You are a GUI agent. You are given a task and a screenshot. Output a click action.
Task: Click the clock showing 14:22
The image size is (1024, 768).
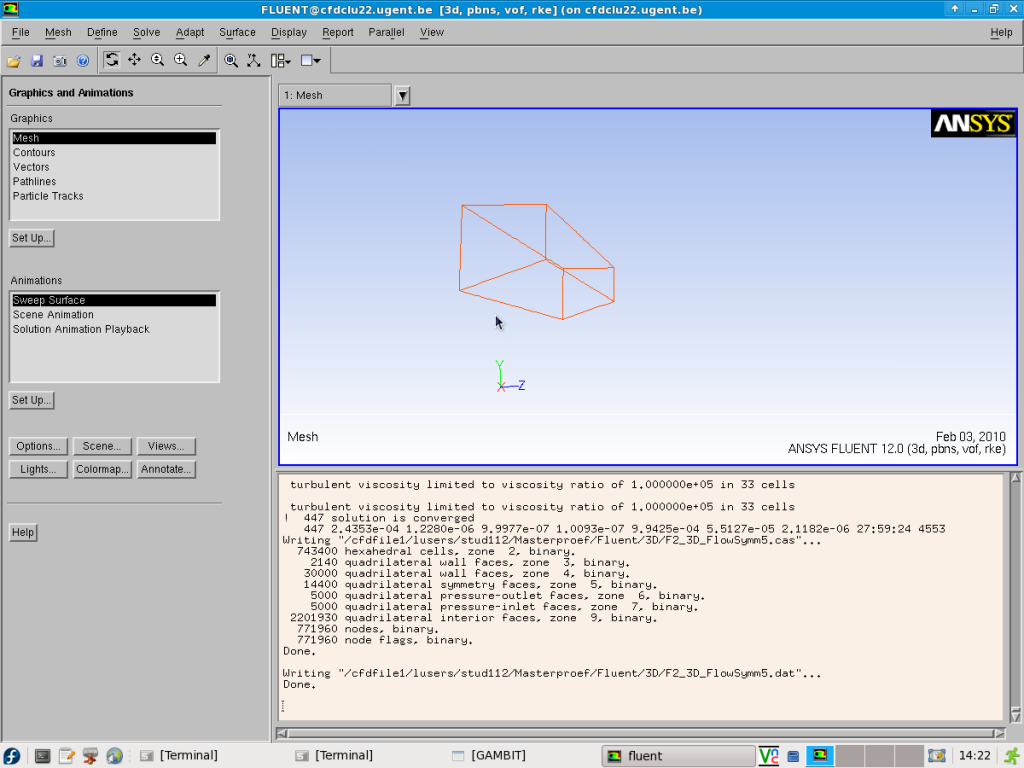click(x=974, y=756)
